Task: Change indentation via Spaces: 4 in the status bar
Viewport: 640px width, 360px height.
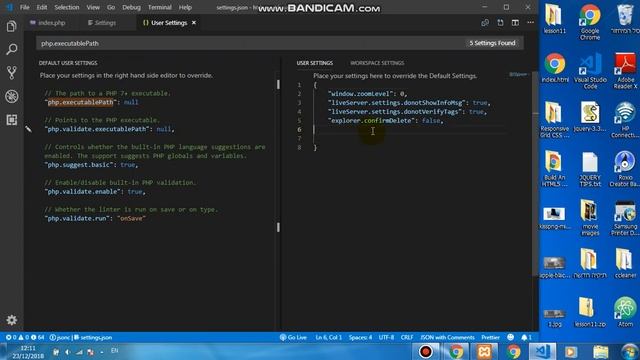Action: (x=360, y=338)
